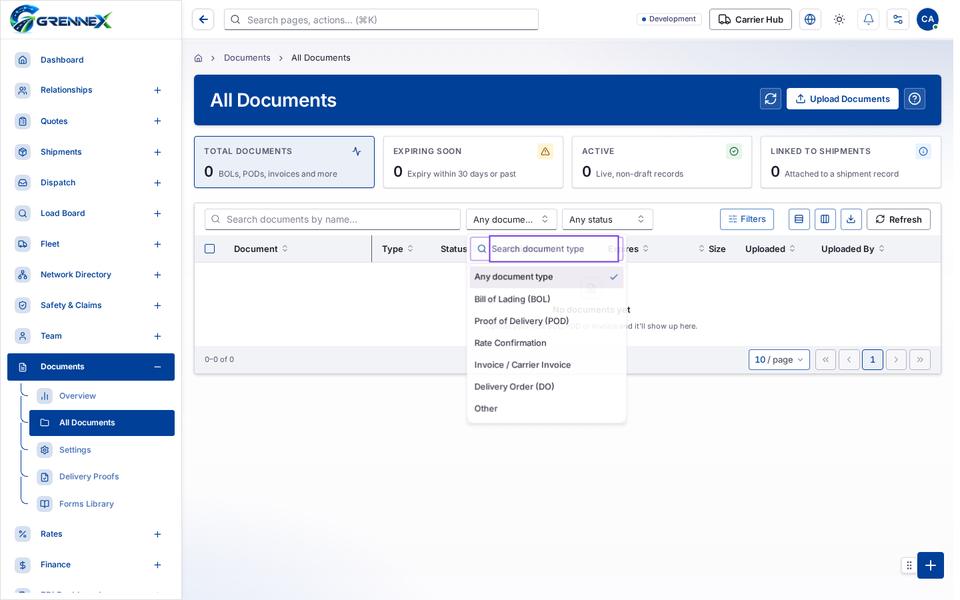The width and height of the screenshot is (960, 600).
Task: Open the help question mark icon
Action: [915, 99]
